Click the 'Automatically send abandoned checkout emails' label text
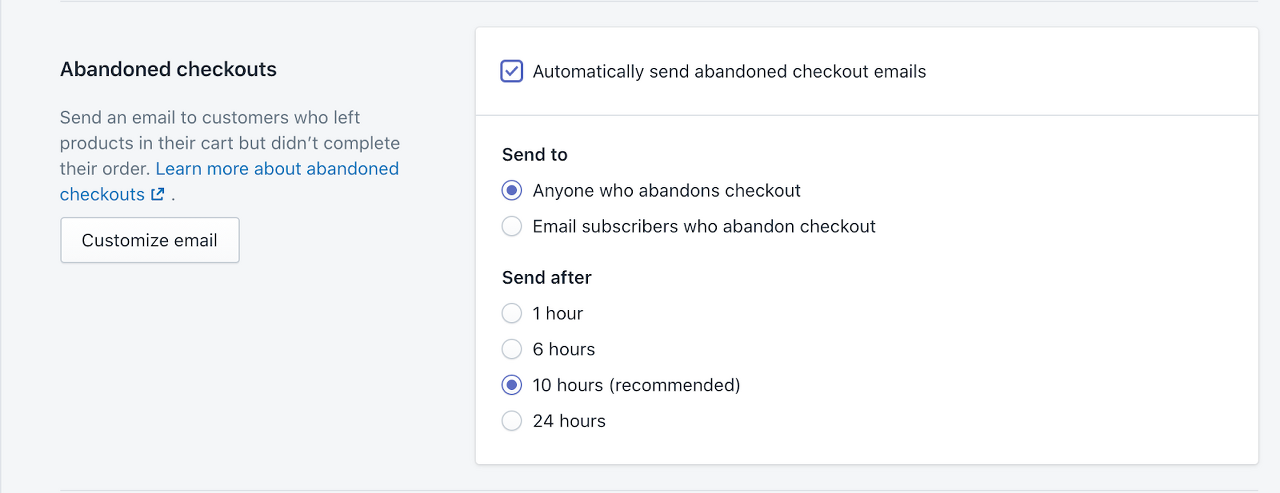The width and height of the screenshot is (1280, 493). pos(729,72)
